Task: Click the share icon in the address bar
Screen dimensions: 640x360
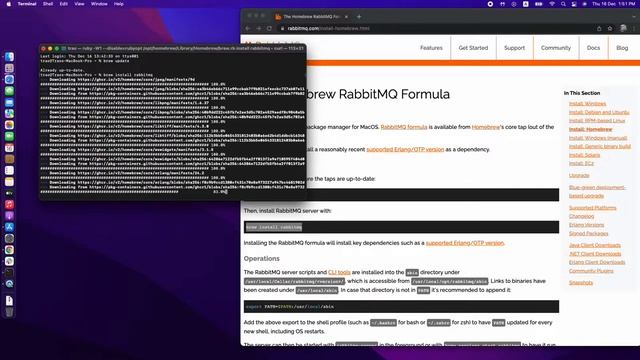Action: pos(599,28)
